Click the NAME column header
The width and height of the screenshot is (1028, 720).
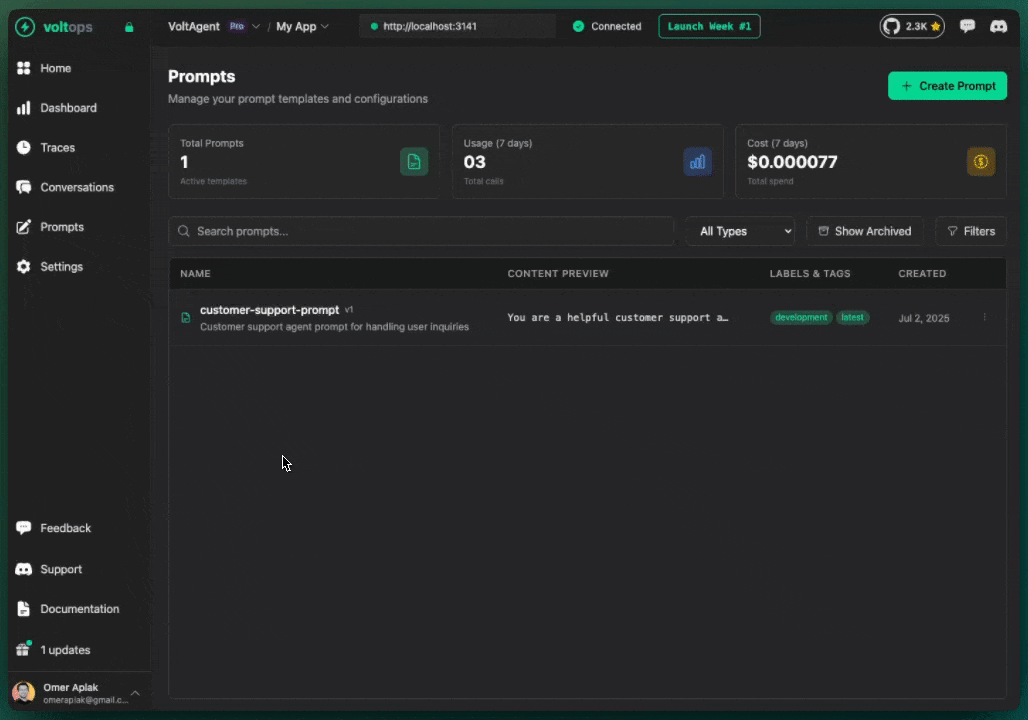click(195, 273)
